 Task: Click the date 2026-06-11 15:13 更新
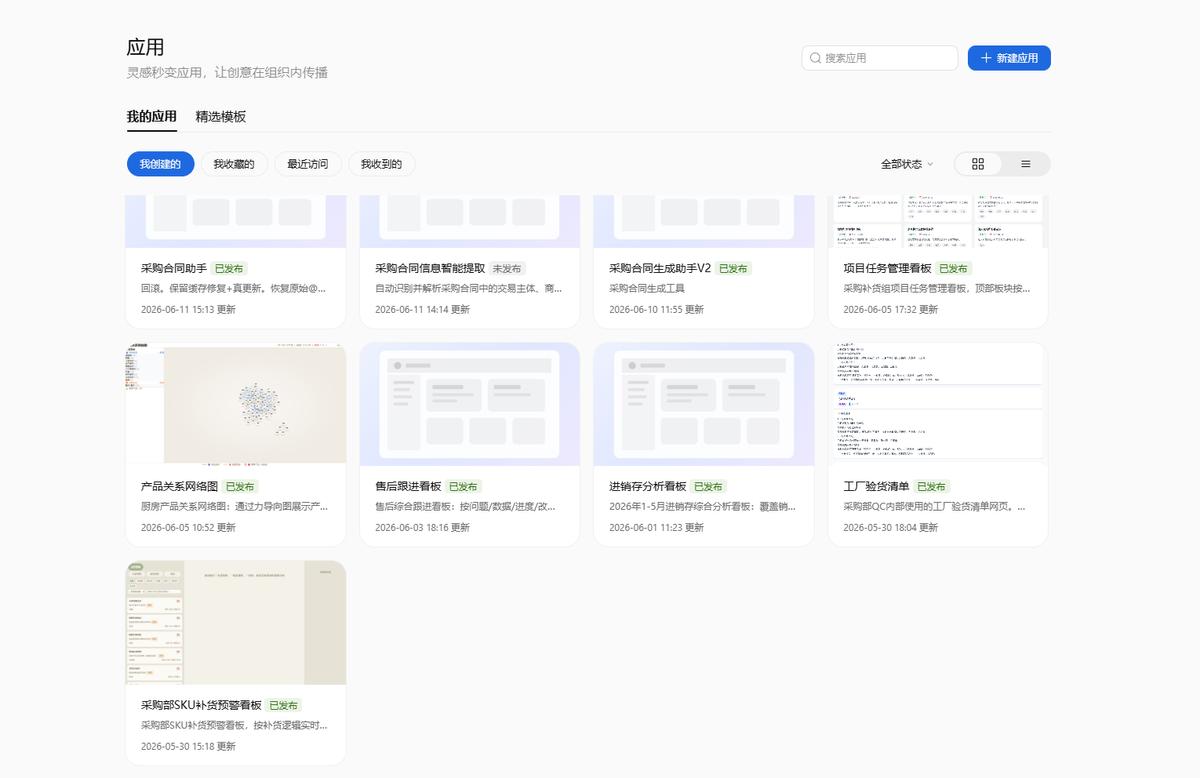(x=188, y=310)
